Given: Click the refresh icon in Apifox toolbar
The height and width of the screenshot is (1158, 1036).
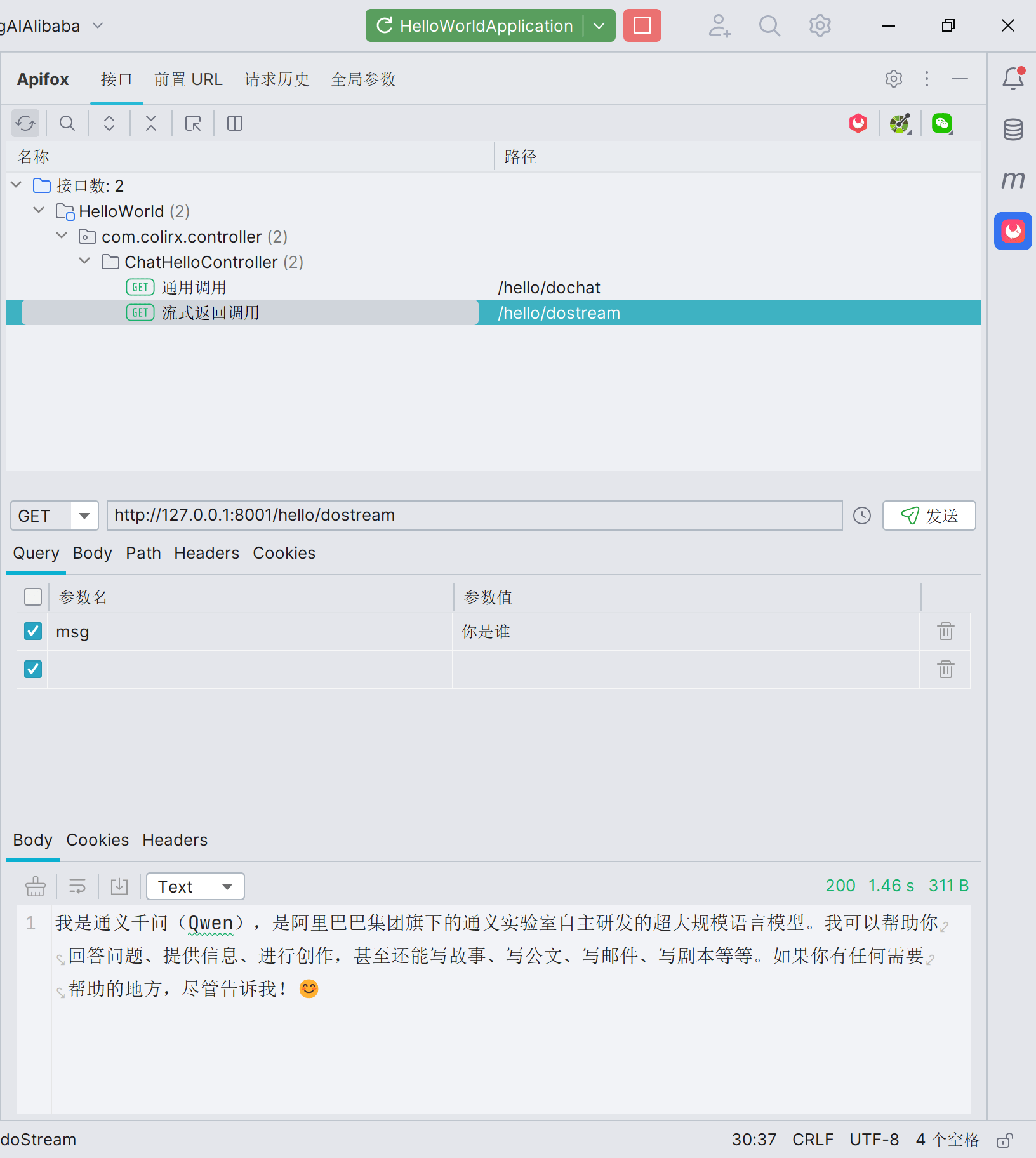Looking at the screenshot, I should [x=25, y=123].
